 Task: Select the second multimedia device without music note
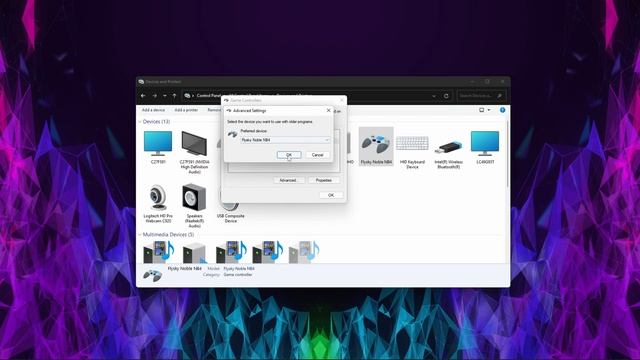pyautogui.click(x=195, y=253)
